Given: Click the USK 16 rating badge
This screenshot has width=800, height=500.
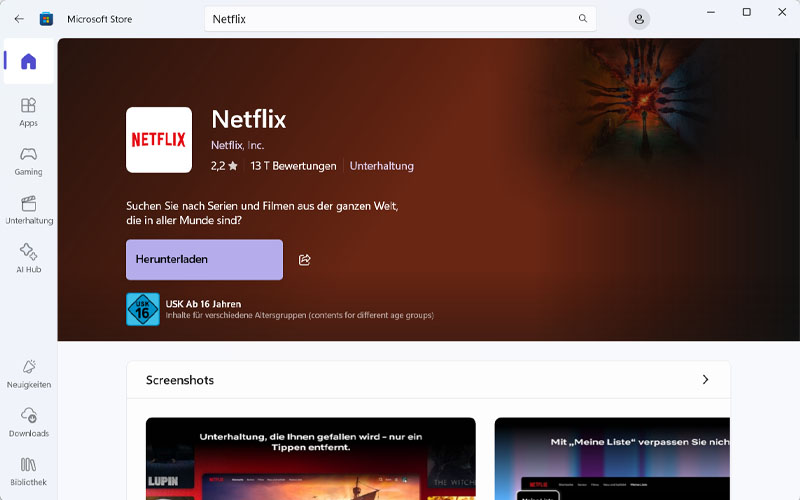Looking at the screenshot, I should pyautogui.click(x=143, y=309).
